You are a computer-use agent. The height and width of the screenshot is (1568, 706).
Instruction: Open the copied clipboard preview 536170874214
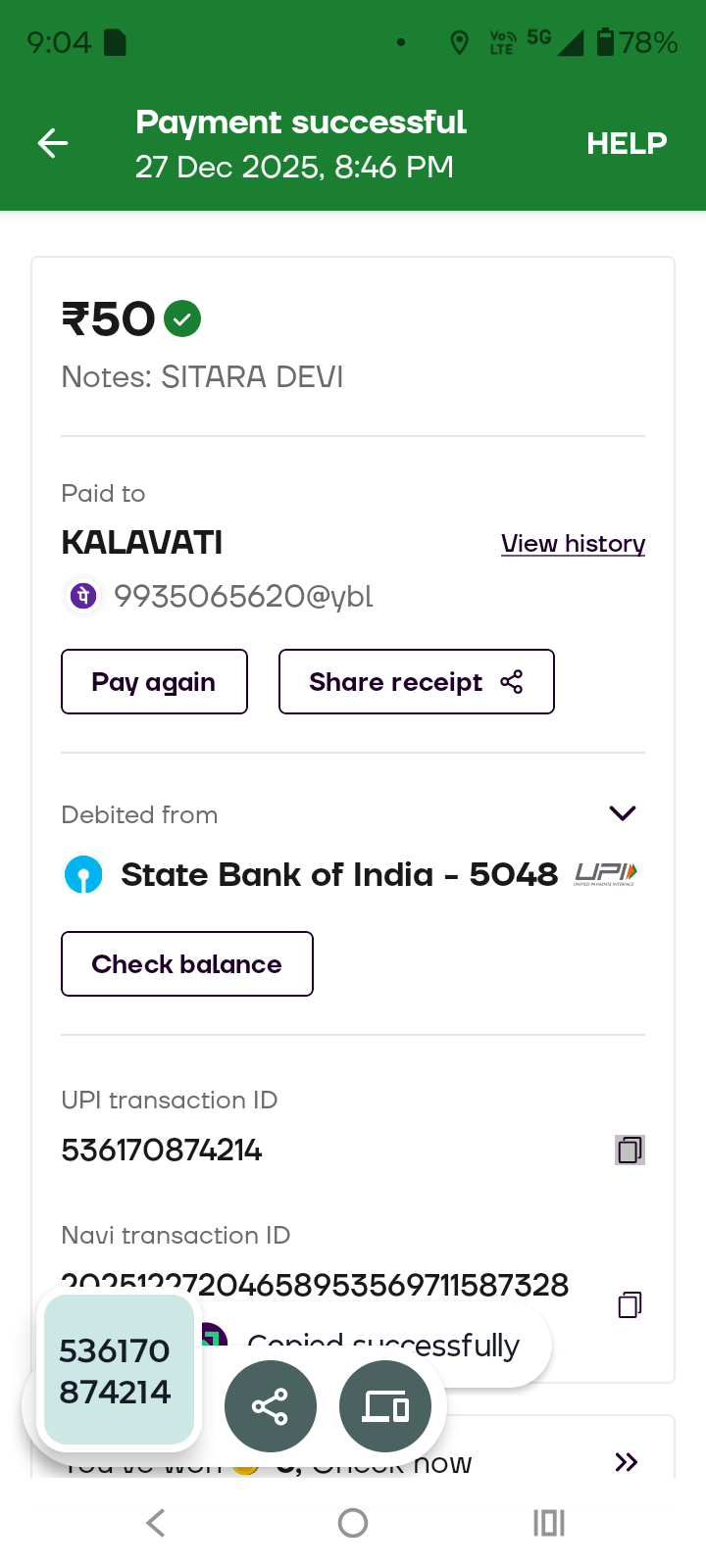point(118,1370)
